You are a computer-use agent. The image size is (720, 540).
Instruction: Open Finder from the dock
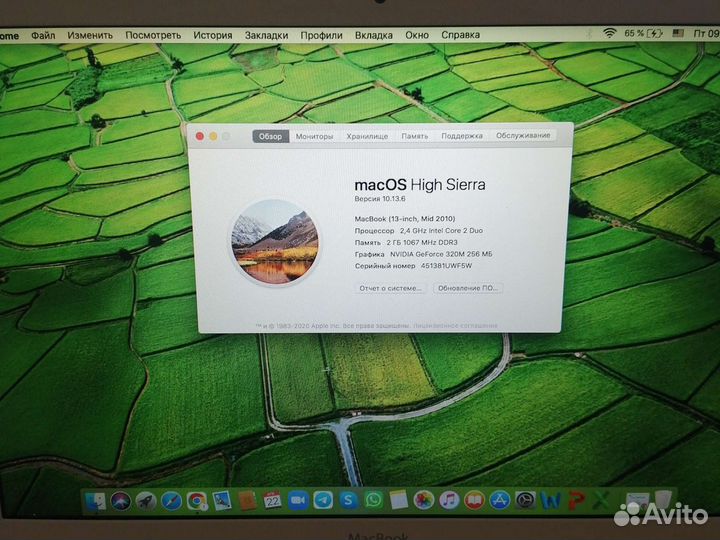[x=96, y=502]
